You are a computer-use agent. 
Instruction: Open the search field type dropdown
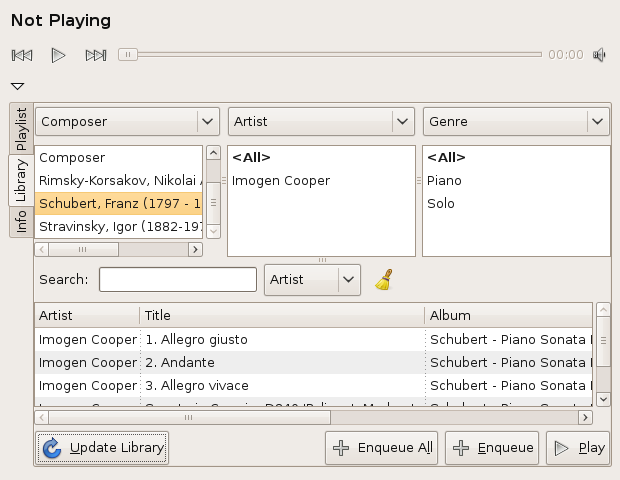pos(312,280)
